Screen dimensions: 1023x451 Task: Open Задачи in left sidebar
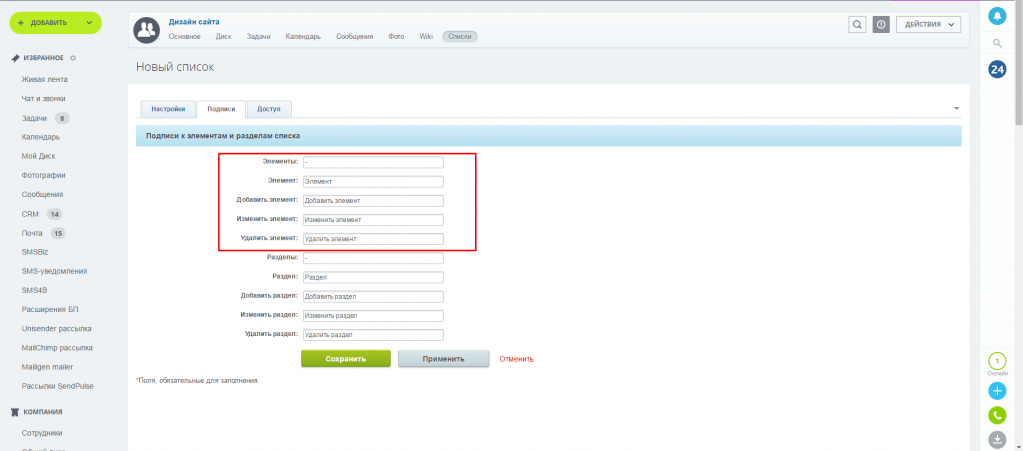[x=34, y=118]
